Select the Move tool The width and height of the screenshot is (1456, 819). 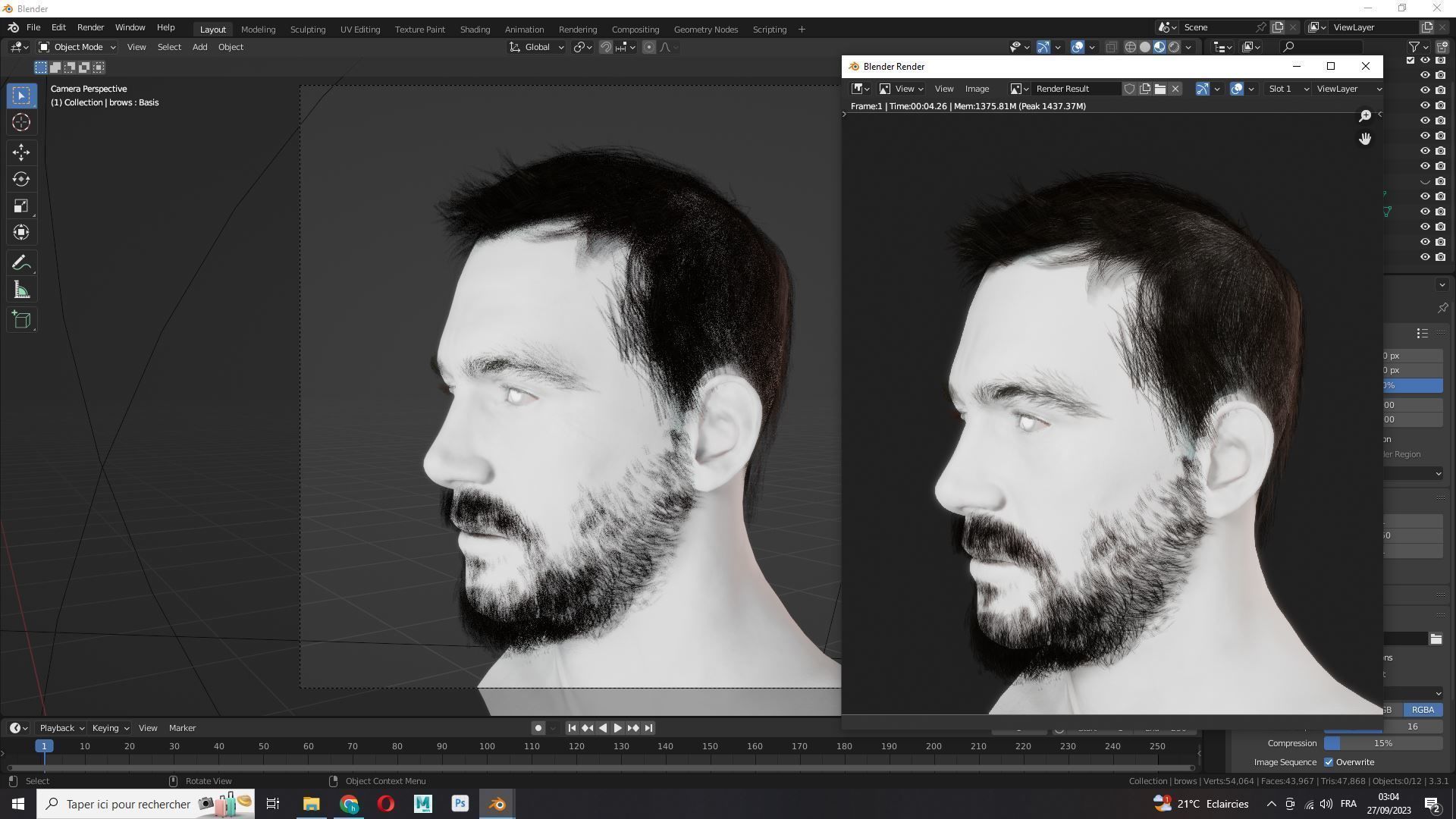pyautogui.click(x=21, y=152)
